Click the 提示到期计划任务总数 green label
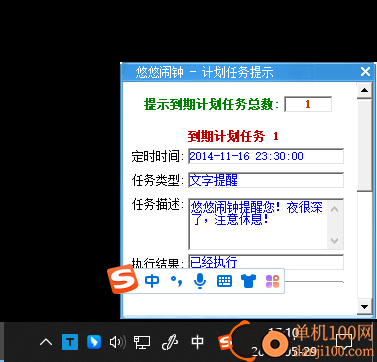The height and width of the screenshot is (362, 377). (211, 104)
